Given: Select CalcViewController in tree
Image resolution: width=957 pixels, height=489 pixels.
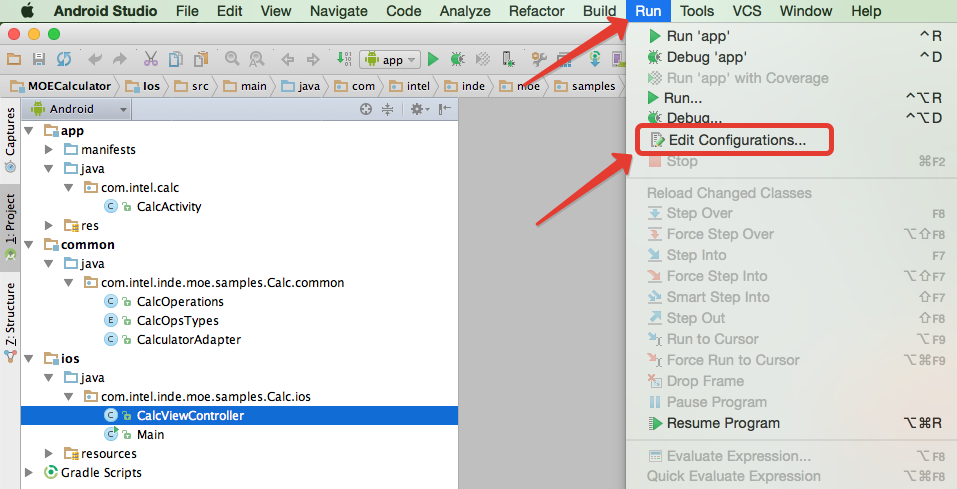Looking at the screenshot, I should (x=190, y=416).
